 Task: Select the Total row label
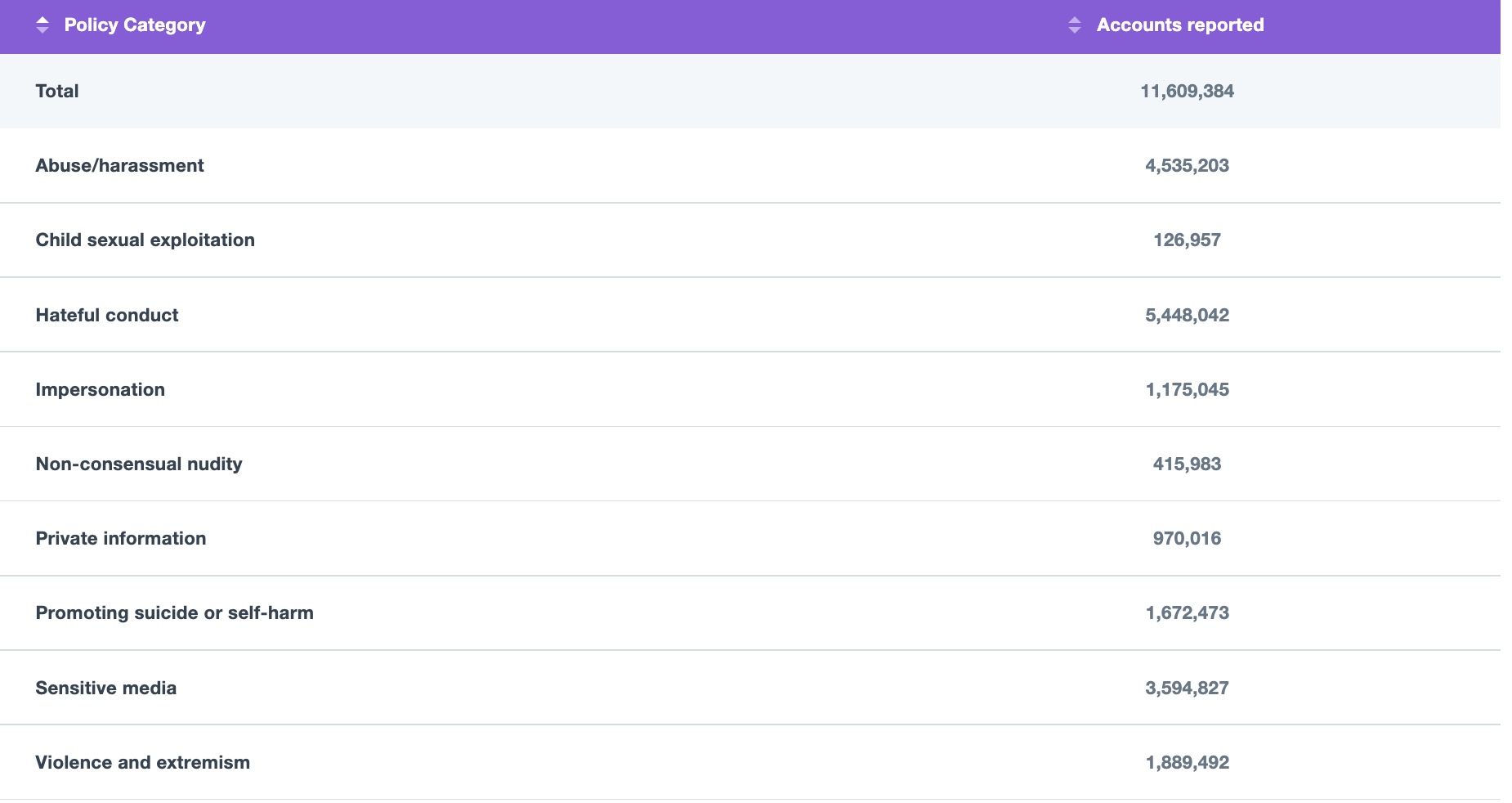(x=57, y=91)
